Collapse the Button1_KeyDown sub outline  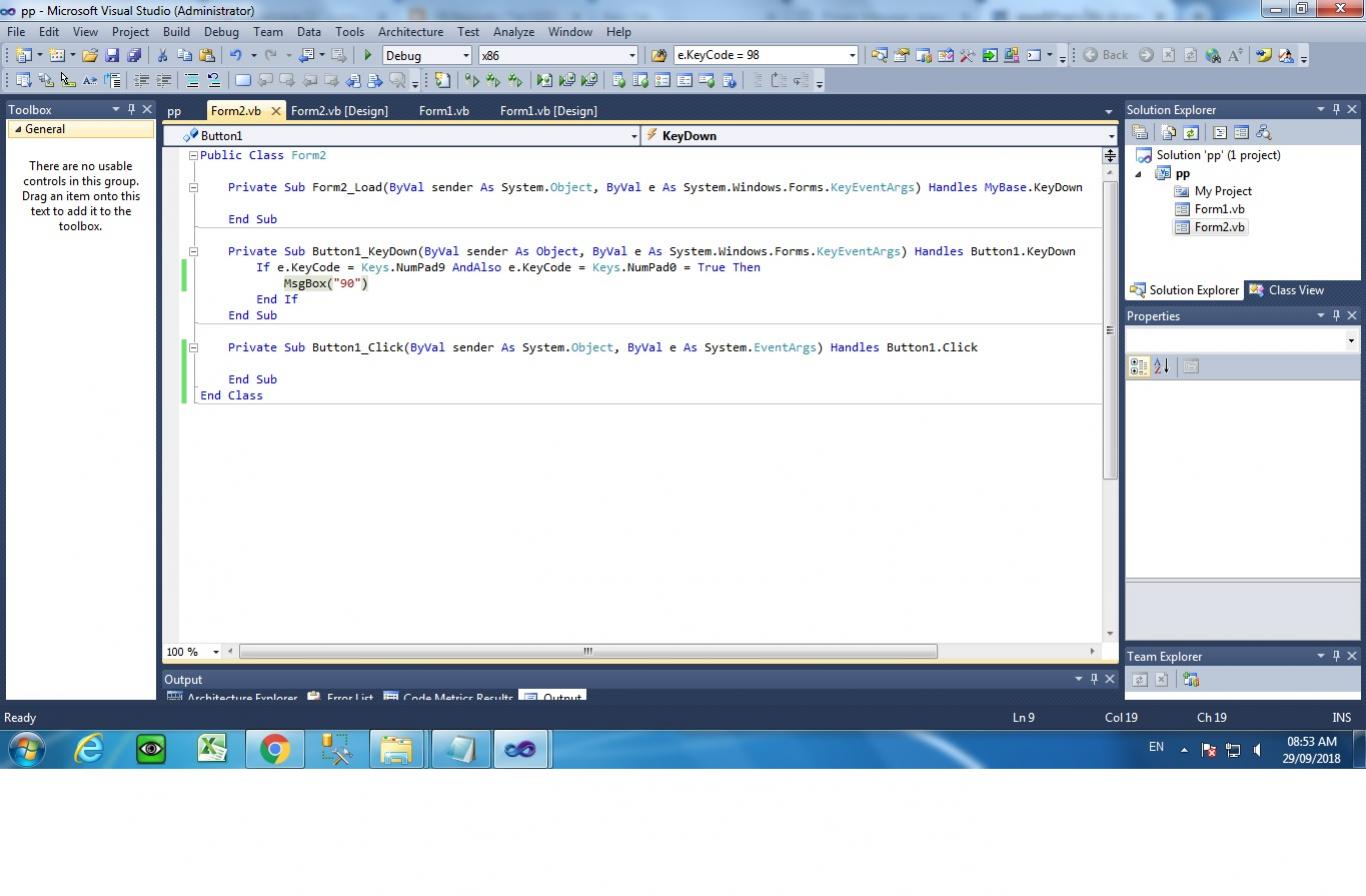[194, 252]
